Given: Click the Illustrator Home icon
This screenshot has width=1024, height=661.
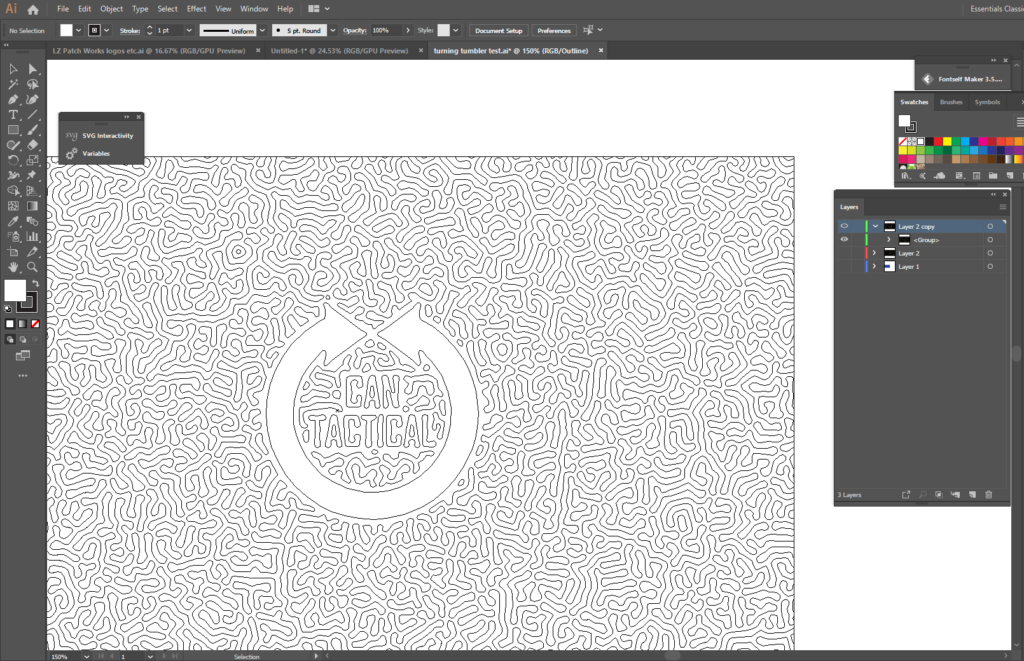Looking at the screenshot, I should [33, 9].
